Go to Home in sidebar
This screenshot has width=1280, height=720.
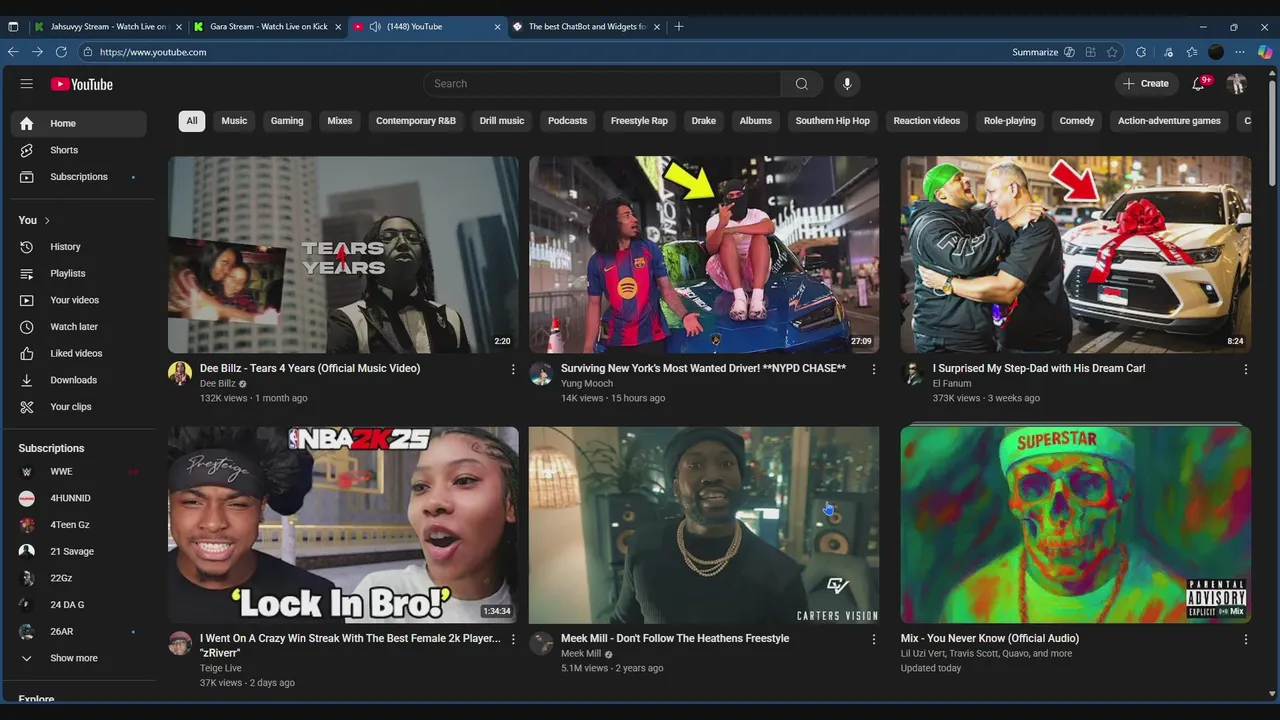click(x=79, y=124)
